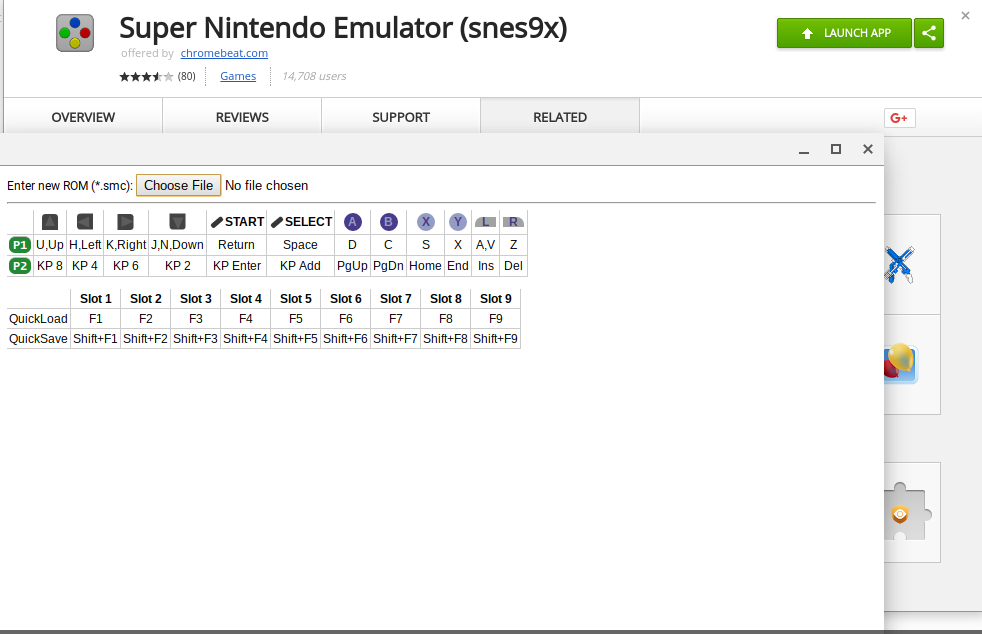The image size is (982, 634).
Task: Open the chromebeat.com link
Action: point(224,53)
